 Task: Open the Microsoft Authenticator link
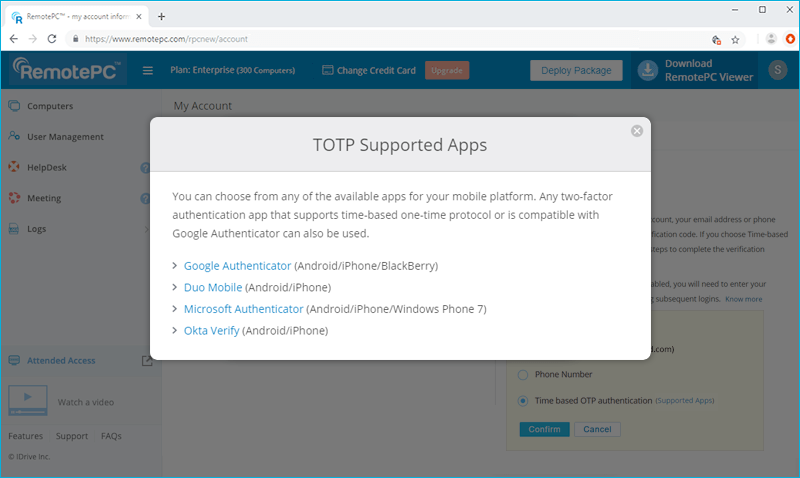click(243, 309)
